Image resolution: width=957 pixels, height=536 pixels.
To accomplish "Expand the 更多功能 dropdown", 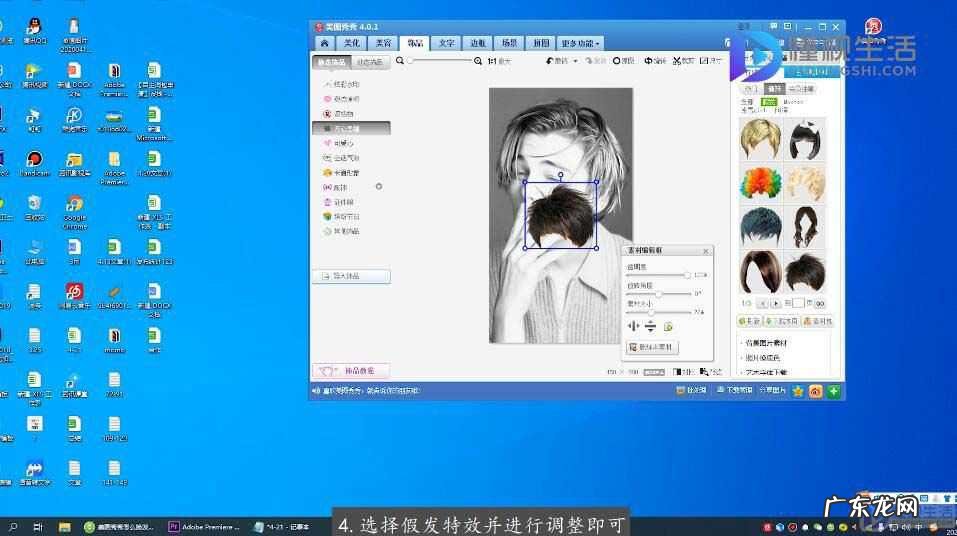I will point(580,43).
